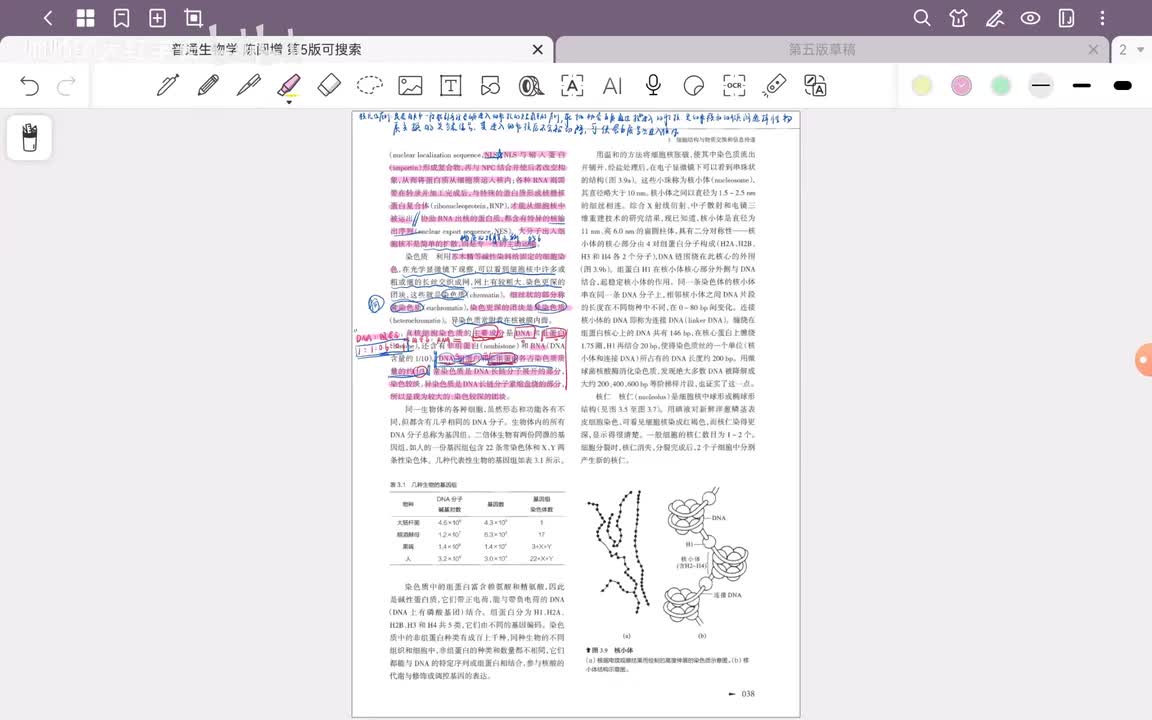Select the thinnest stroke width
The image size is (1152, 720).
point(1041,85)
